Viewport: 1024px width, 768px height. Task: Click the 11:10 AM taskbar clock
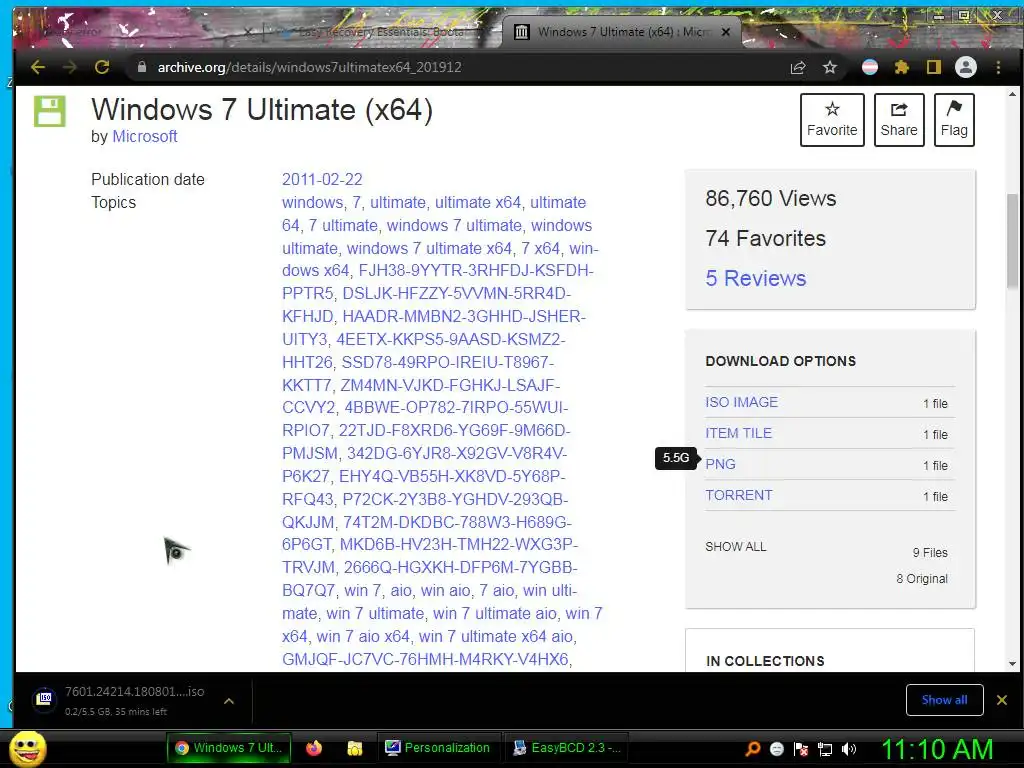[937, 750]
